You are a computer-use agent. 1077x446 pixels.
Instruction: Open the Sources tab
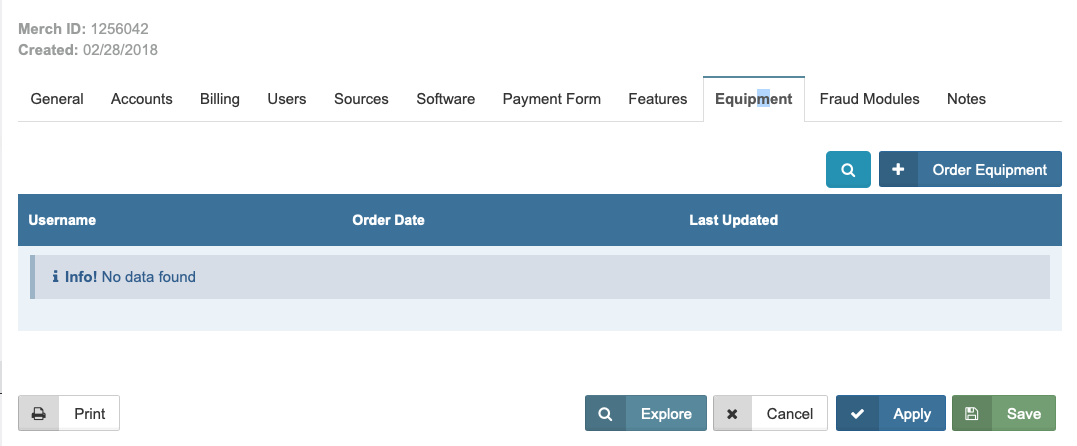[x=361, y=99]
